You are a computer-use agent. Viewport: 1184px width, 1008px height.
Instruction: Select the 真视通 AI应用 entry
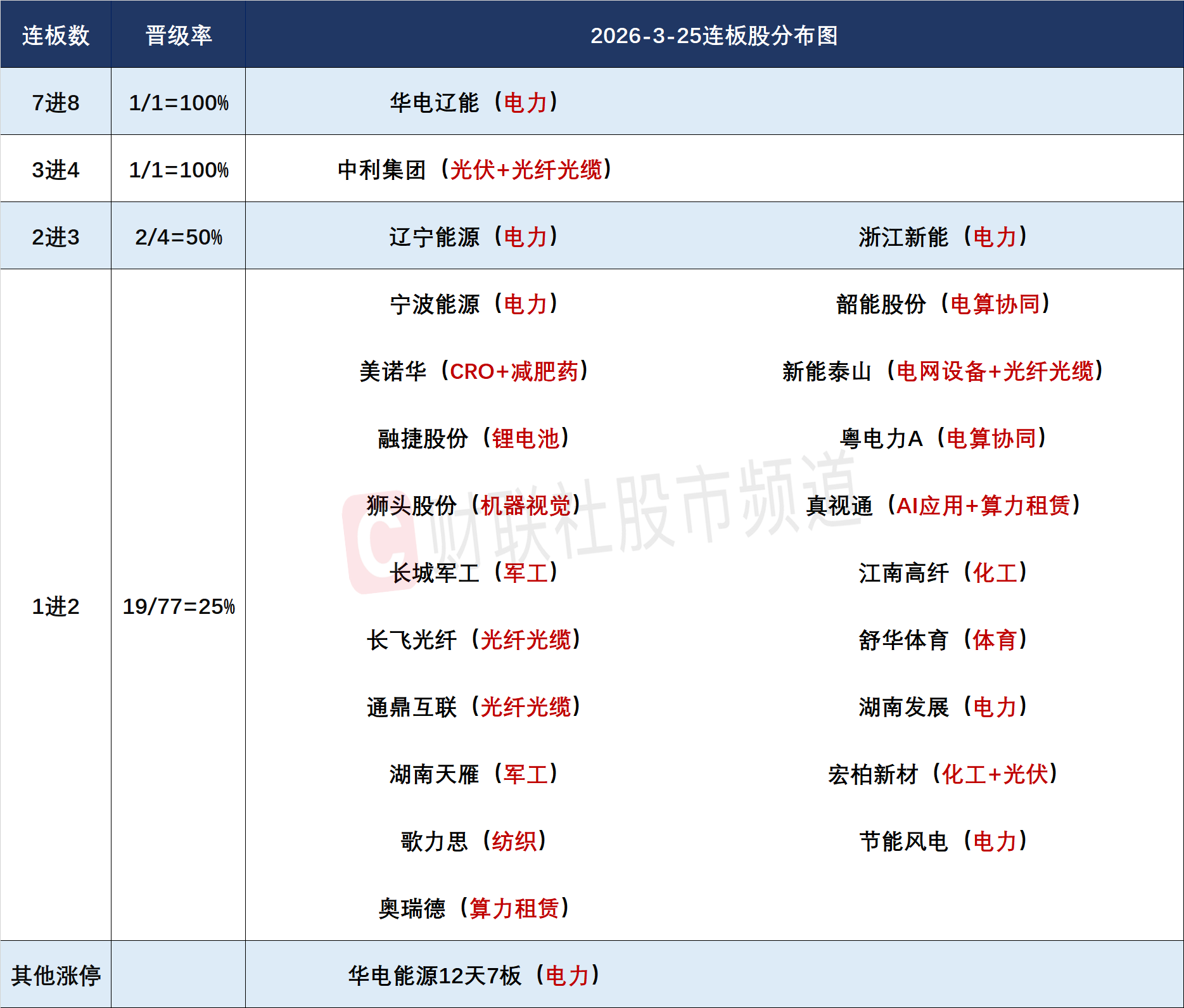(x=943, y=506)
